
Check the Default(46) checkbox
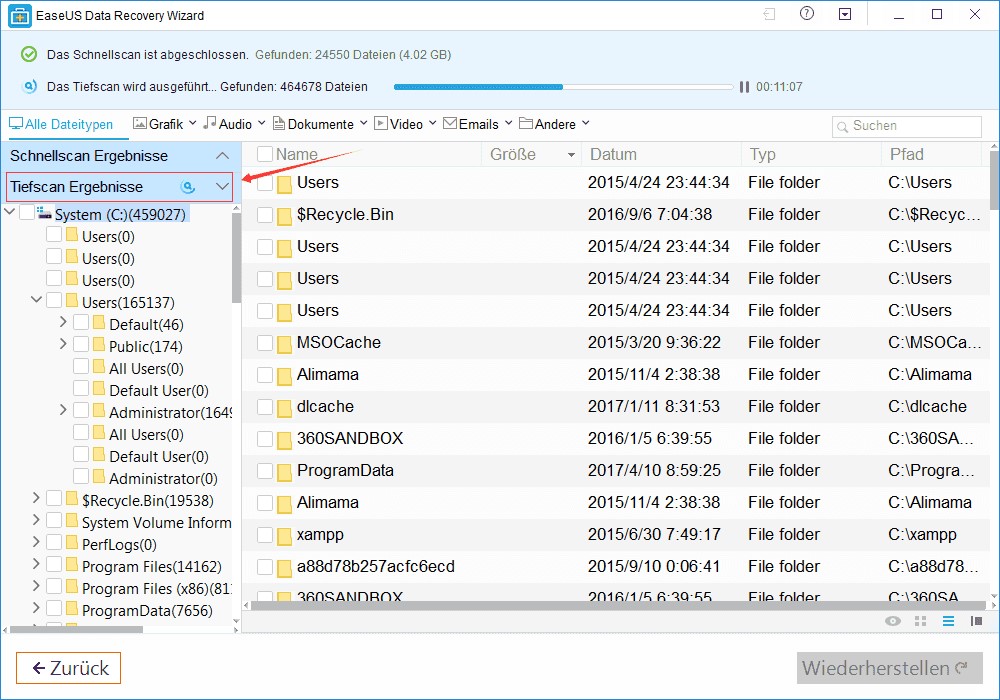(x=81, y=323)
